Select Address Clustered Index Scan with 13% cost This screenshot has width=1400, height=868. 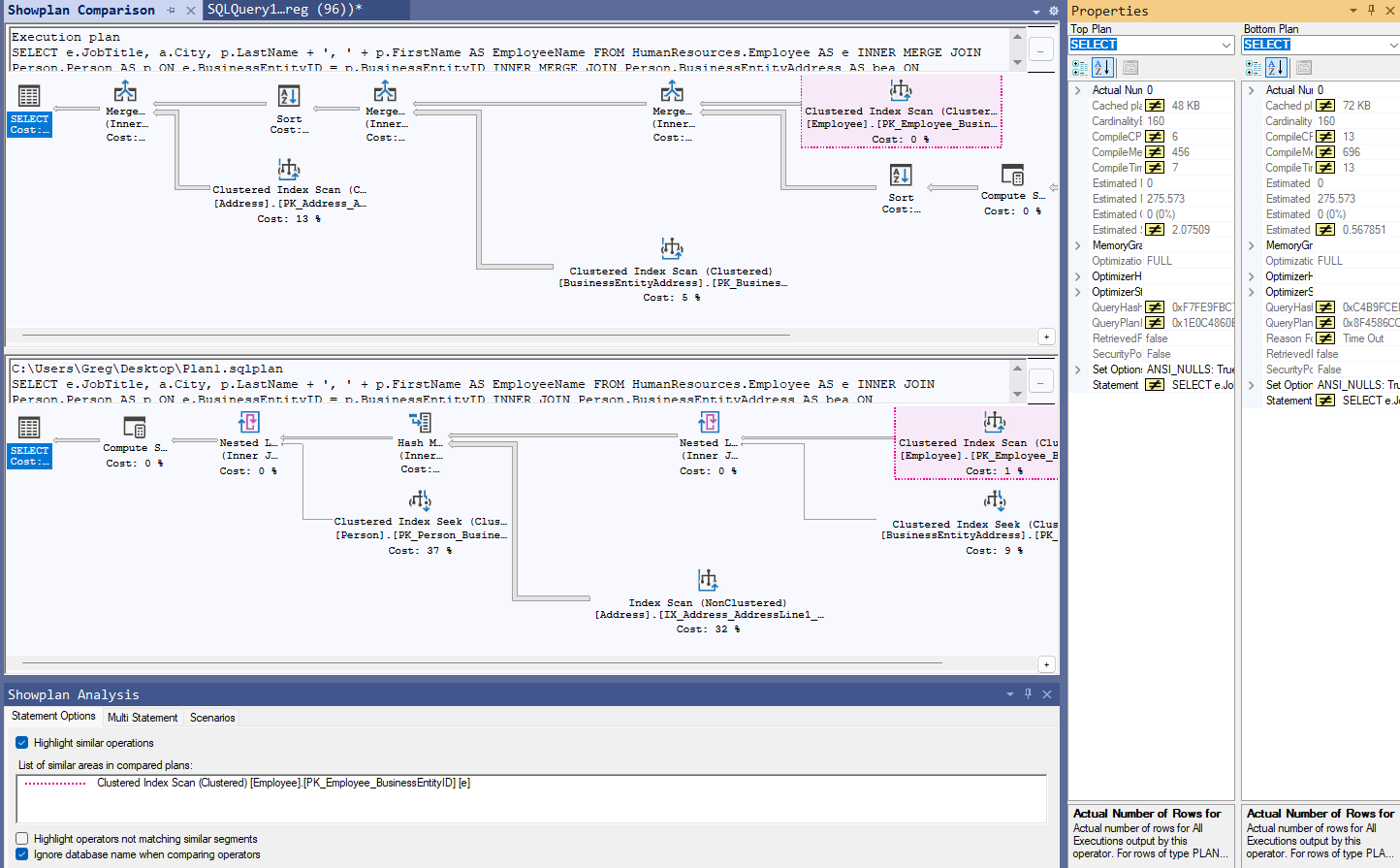point(289,192)
